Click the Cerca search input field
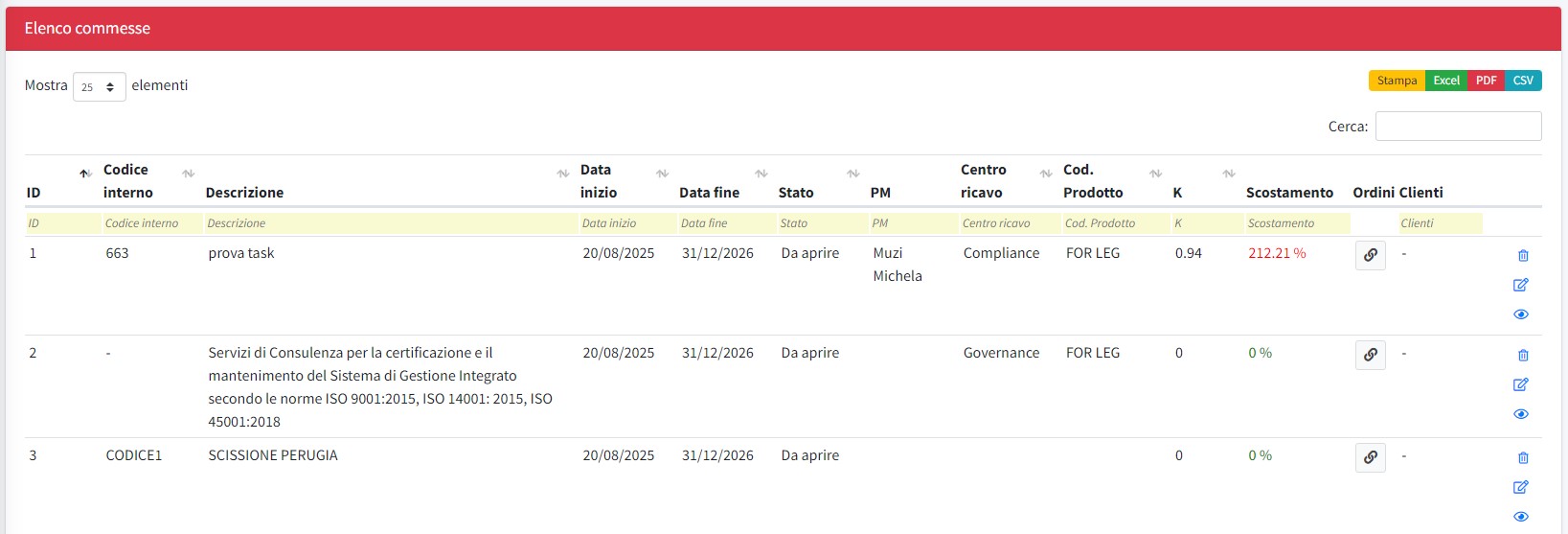1568x534 pixels. [x=1457, y=127]
